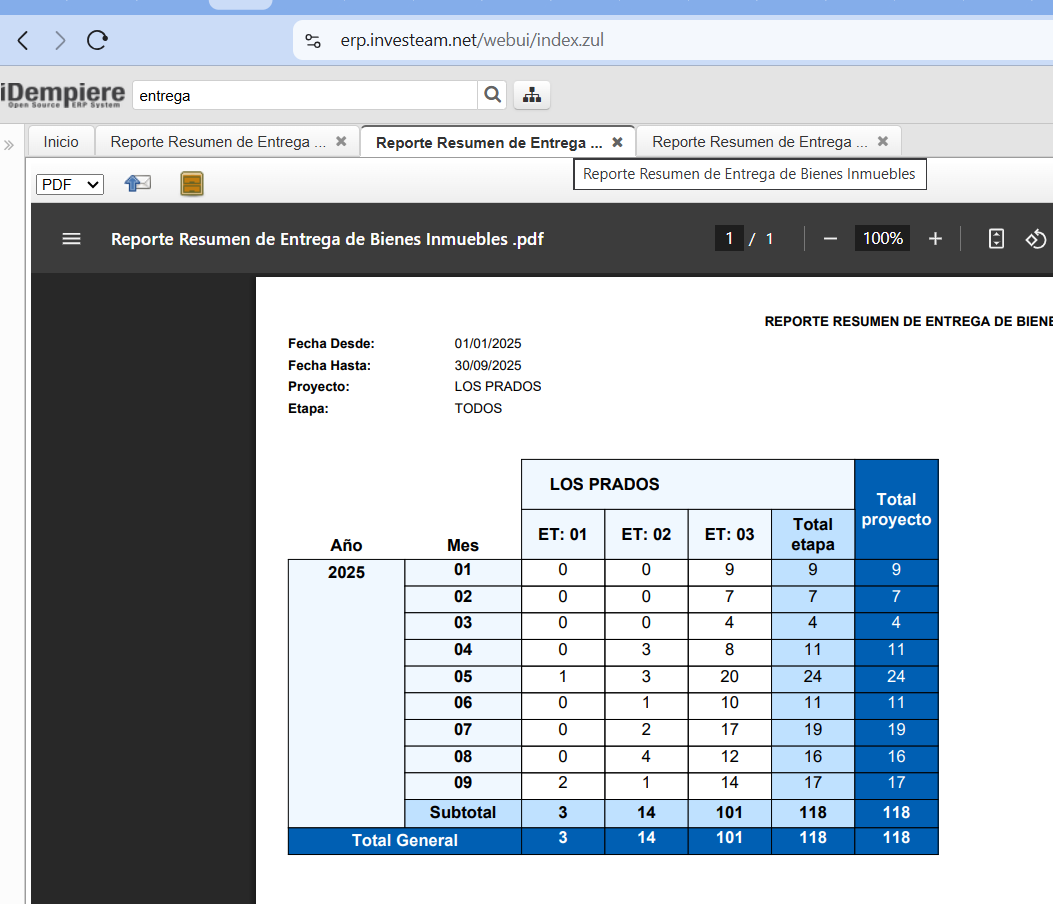The width and height of the screenshot is (1053, 904).
Task: Close the active Reporte Resumen tab
Action: (x=617, y=142)
